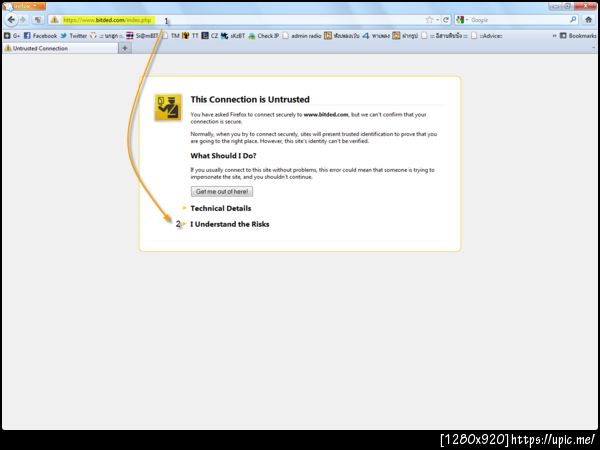The image size is (600, 450).
Task: Open the TT bookmark
Action: [x=190, y=36]
